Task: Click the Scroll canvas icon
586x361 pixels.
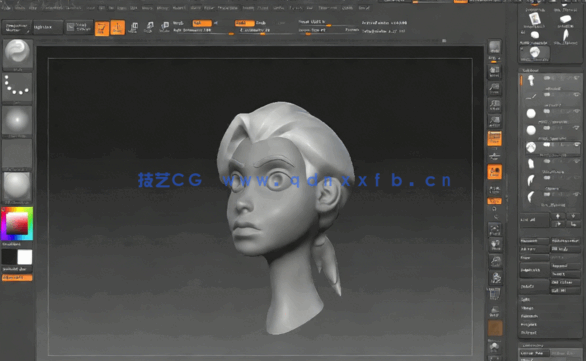Action: [494, 71]
